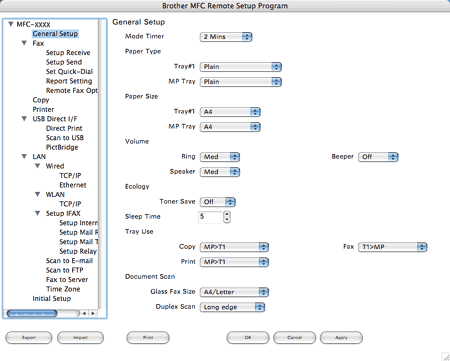
Task: Collapse the LAN disclosure triangle
Action: 24,156
